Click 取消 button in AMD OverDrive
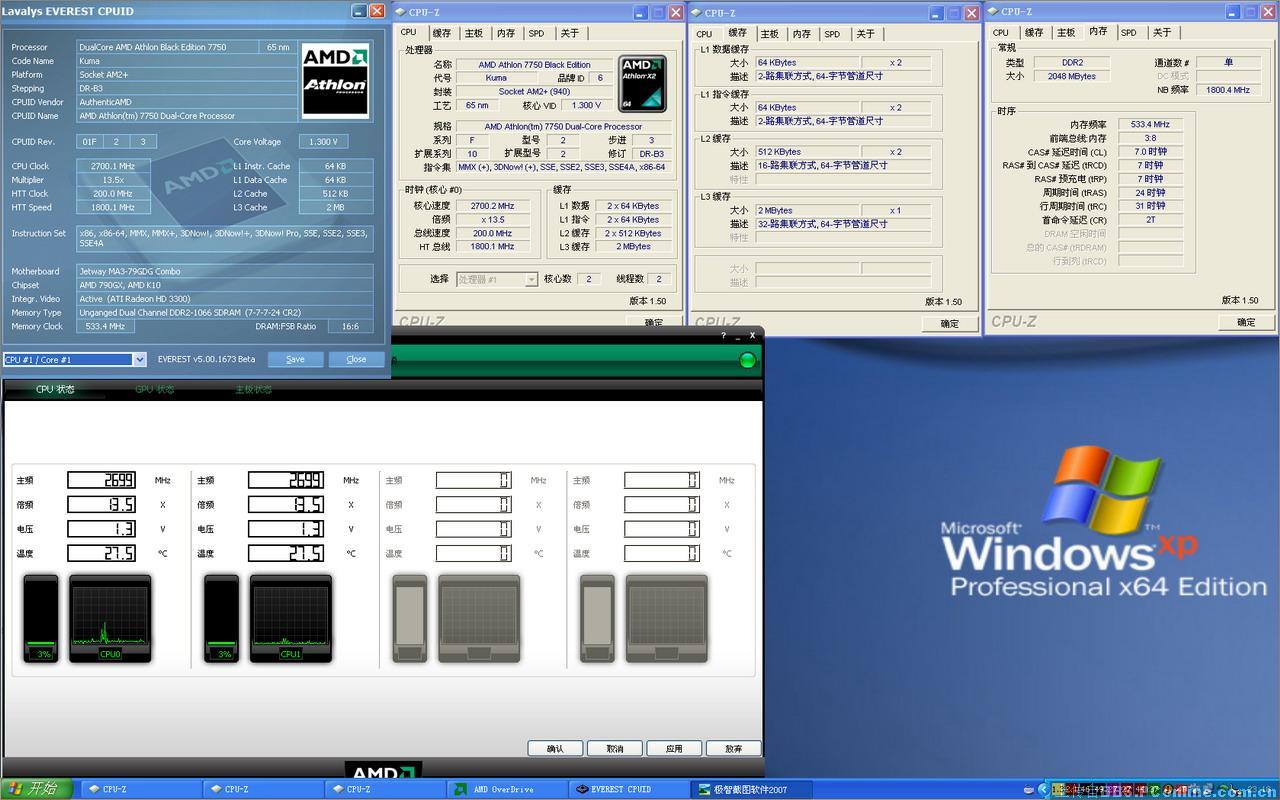Image resolution: width=1280 pixels, height=800 pixels. (x=614, y=748)
